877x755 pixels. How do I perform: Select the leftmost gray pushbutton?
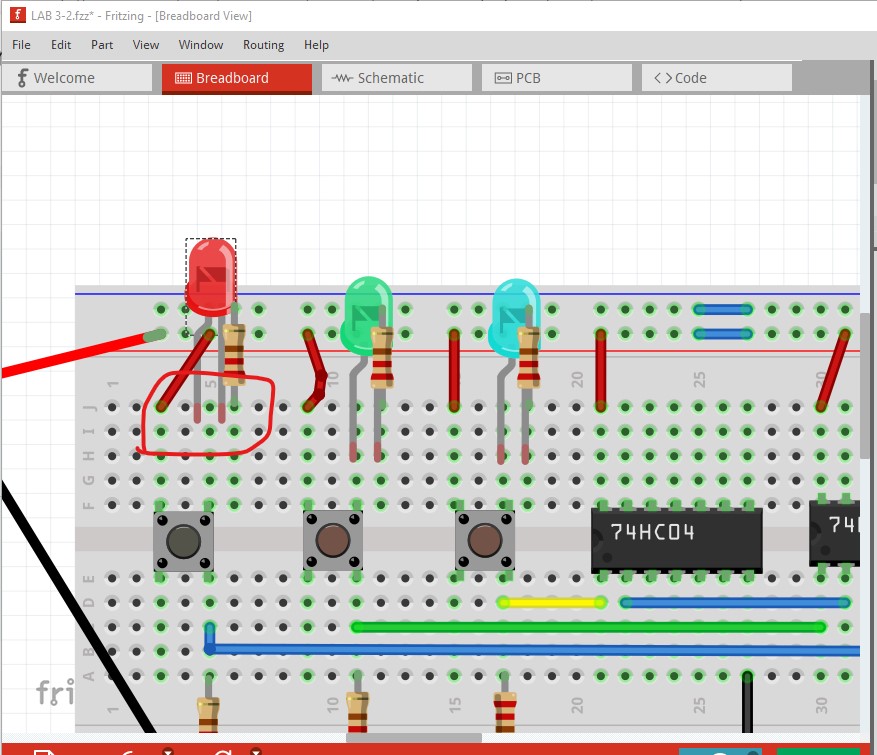click(183, 541)
